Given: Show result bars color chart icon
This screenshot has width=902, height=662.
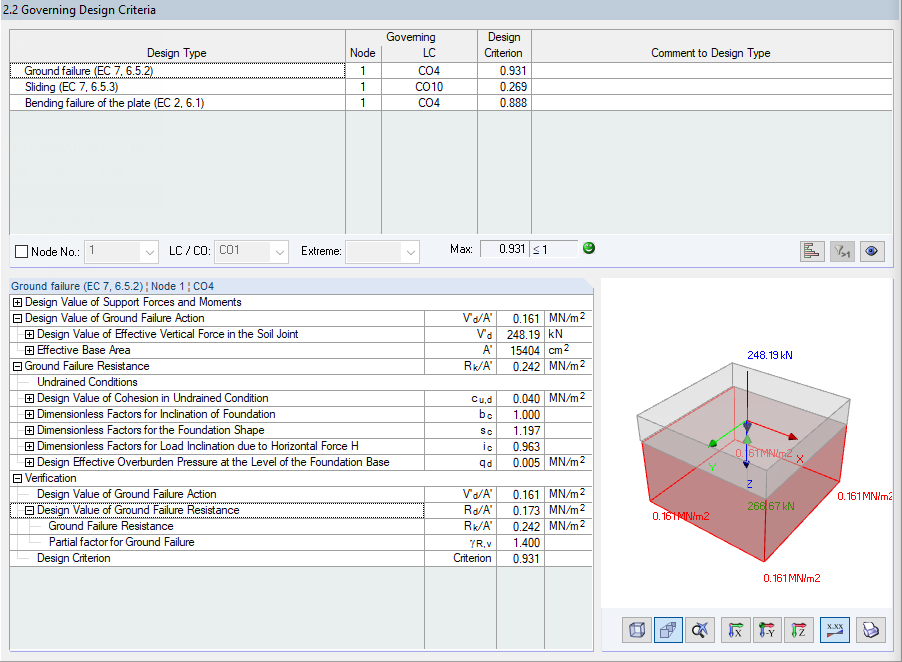Looking at the screenshot, I should (x=812, y=251).
